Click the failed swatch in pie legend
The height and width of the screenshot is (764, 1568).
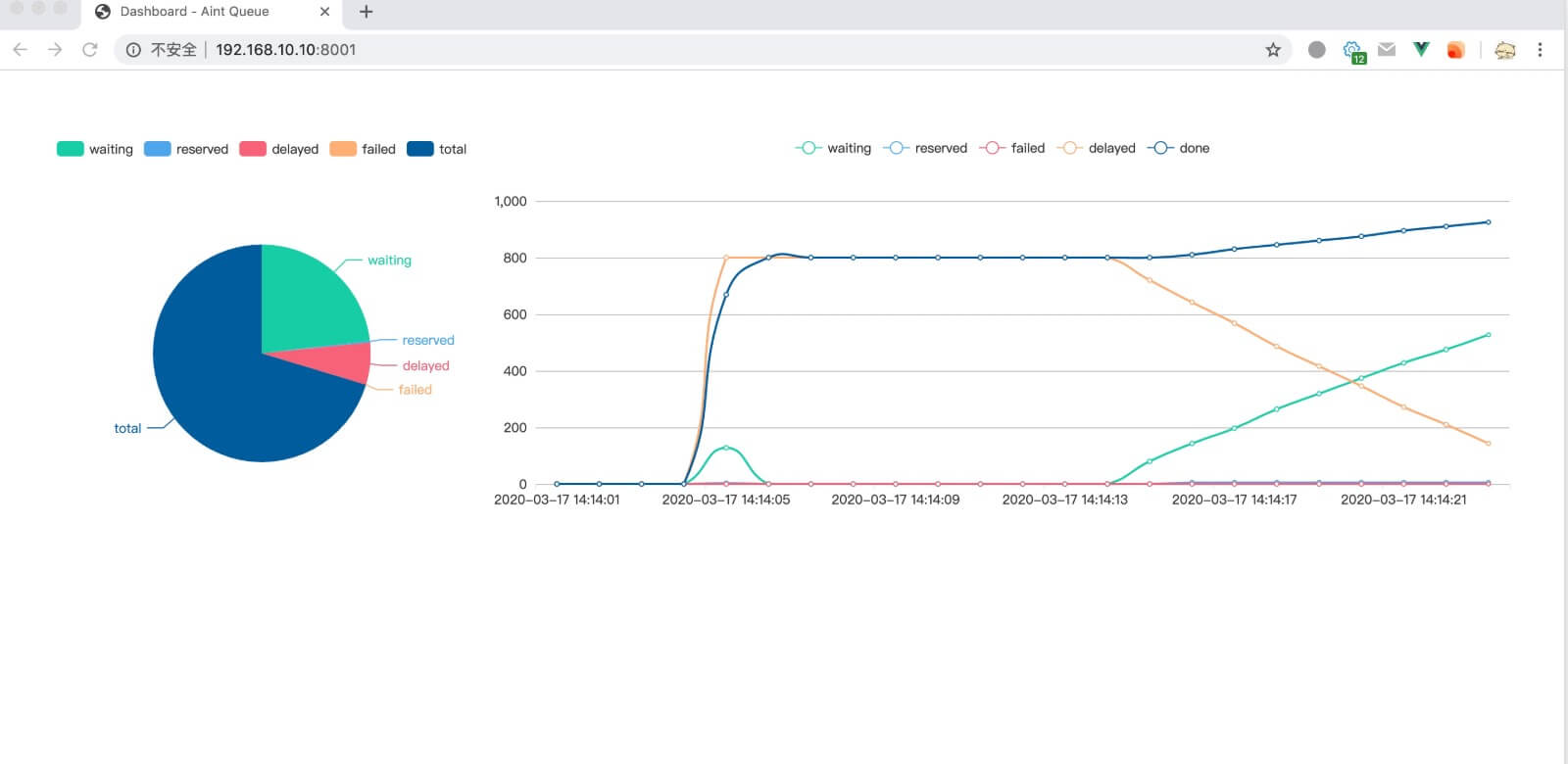pyautogui.click(x=343, y=149)
